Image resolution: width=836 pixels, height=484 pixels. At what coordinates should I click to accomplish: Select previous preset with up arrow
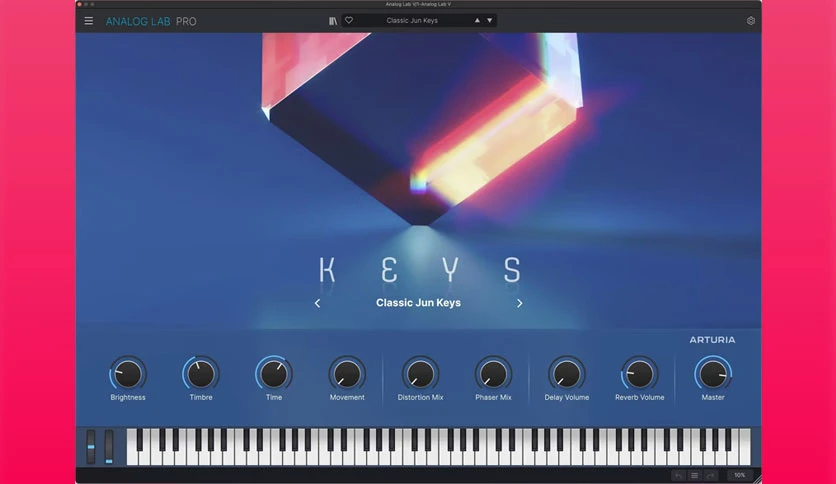point(477,20)
